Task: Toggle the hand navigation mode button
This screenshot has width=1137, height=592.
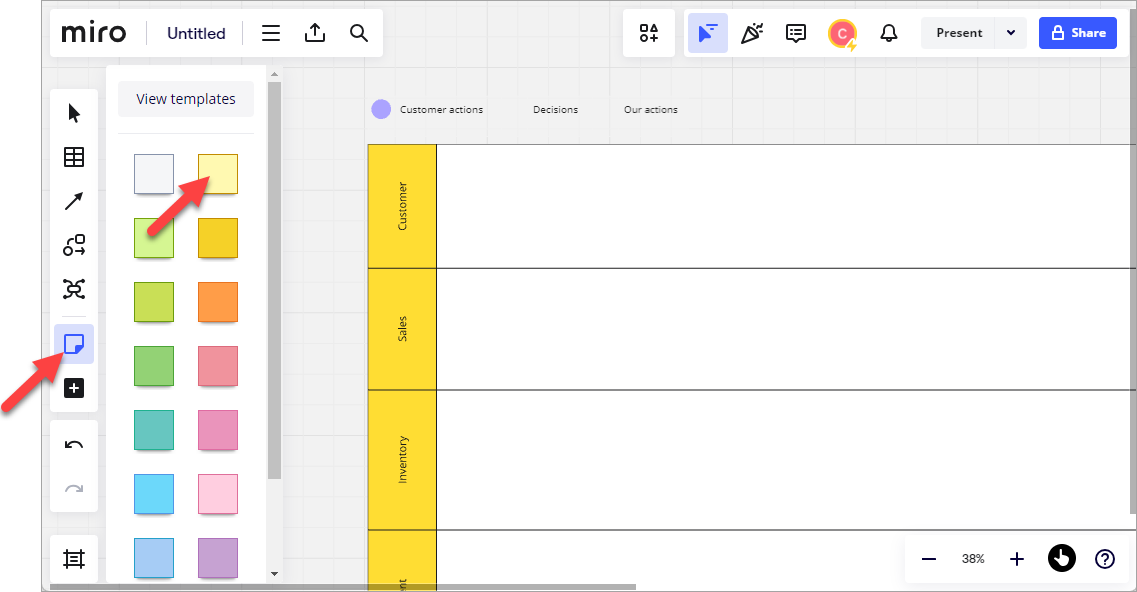Action: [x=1061, y=559]
